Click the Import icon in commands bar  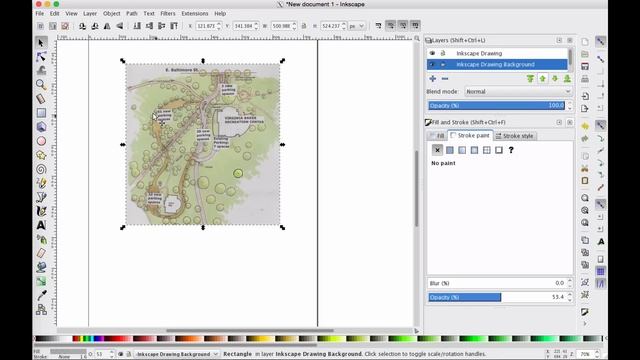(585, 96)
